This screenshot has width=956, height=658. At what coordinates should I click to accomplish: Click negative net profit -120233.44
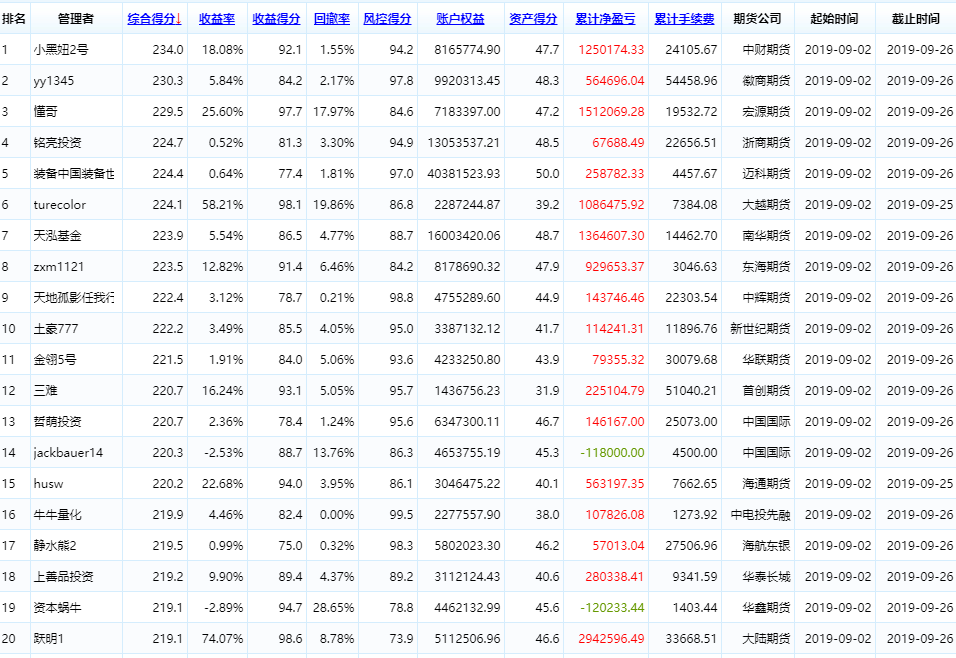[612, 608]
